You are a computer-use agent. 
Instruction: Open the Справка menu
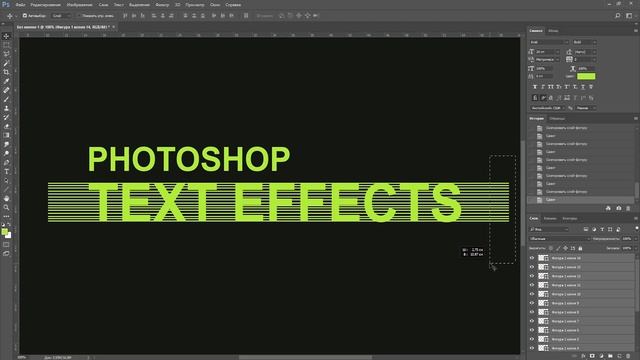point(233,5)
